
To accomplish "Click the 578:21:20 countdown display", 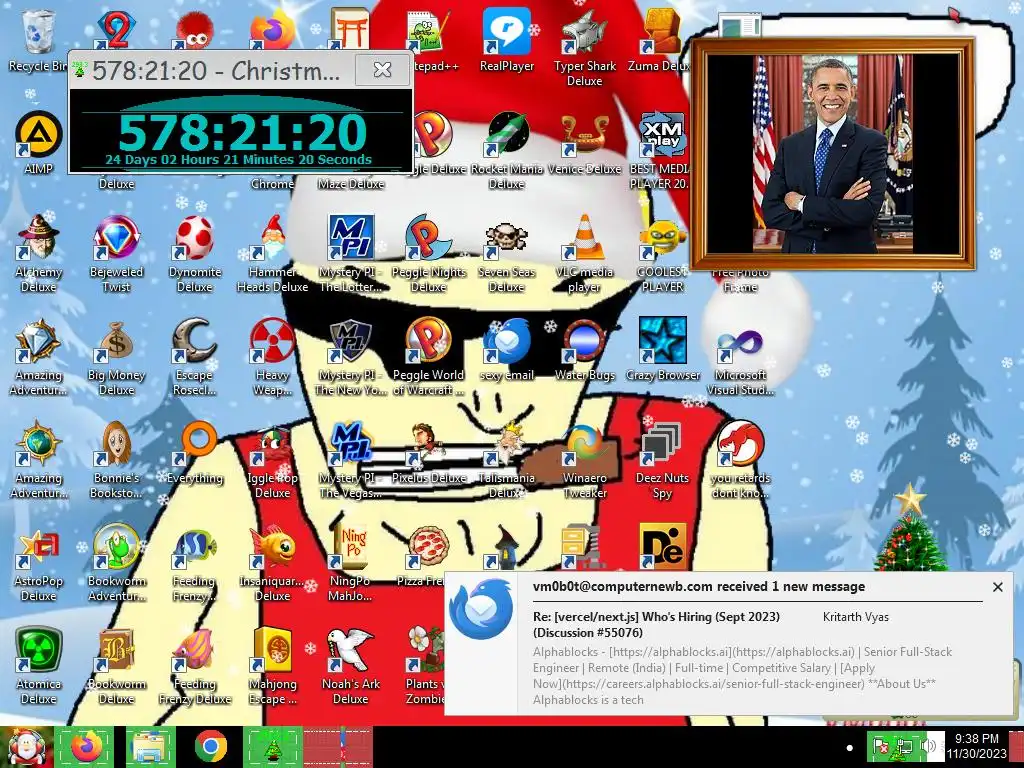I will 242,133.
